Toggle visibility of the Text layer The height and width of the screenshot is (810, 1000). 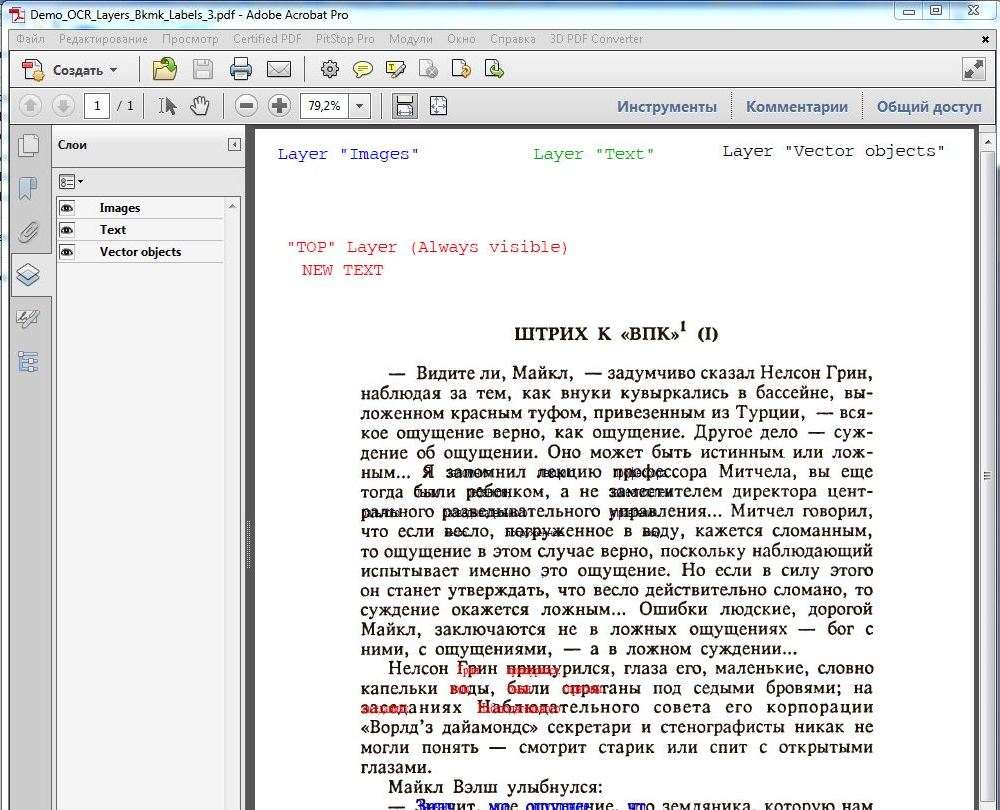point(67,230)
